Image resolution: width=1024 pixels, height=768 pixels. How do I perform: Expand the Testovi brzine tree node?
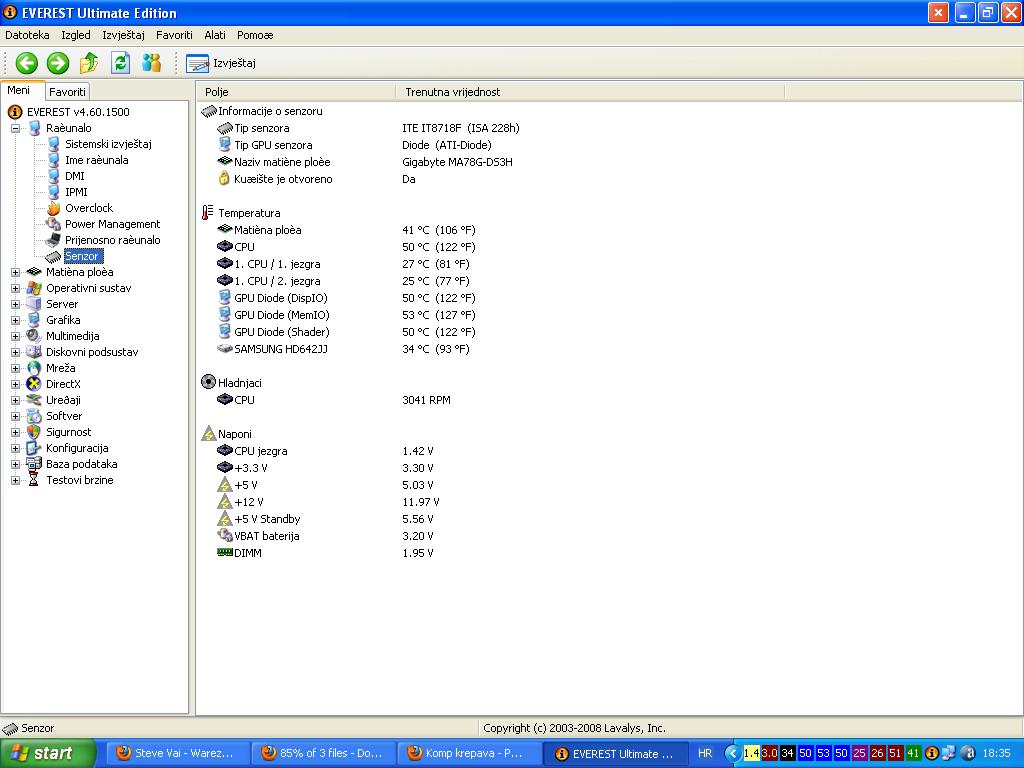coord(16,480)
